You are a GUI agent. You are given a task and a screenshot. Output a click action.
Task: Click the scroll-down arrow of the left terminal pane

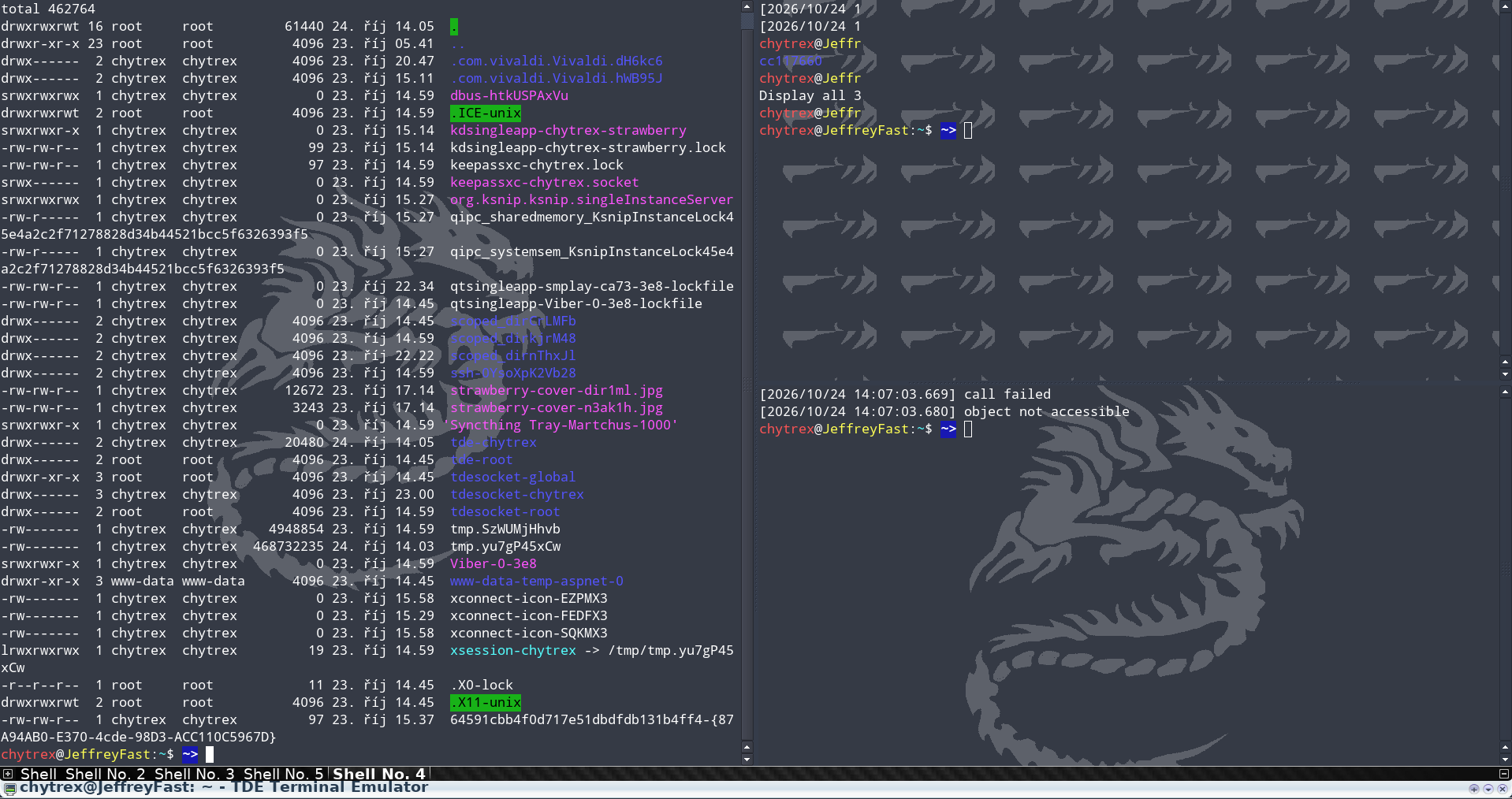pyautogui.click(x=747, y=759)
